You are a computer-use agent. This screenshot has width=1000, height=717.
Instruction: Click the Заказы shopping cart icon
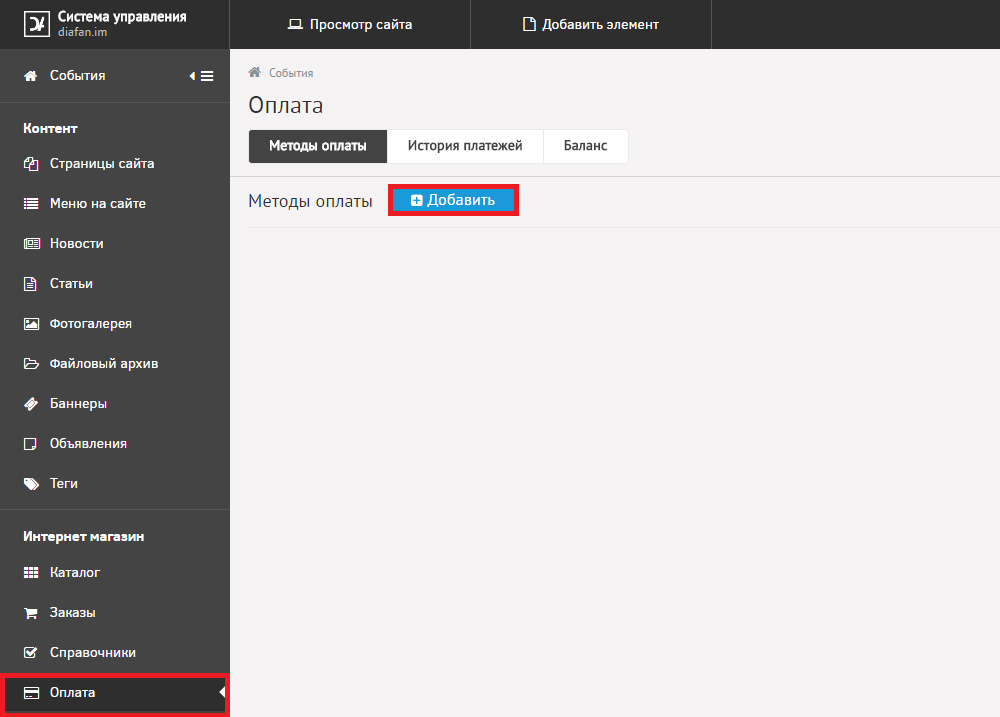(x=31, y=613)
